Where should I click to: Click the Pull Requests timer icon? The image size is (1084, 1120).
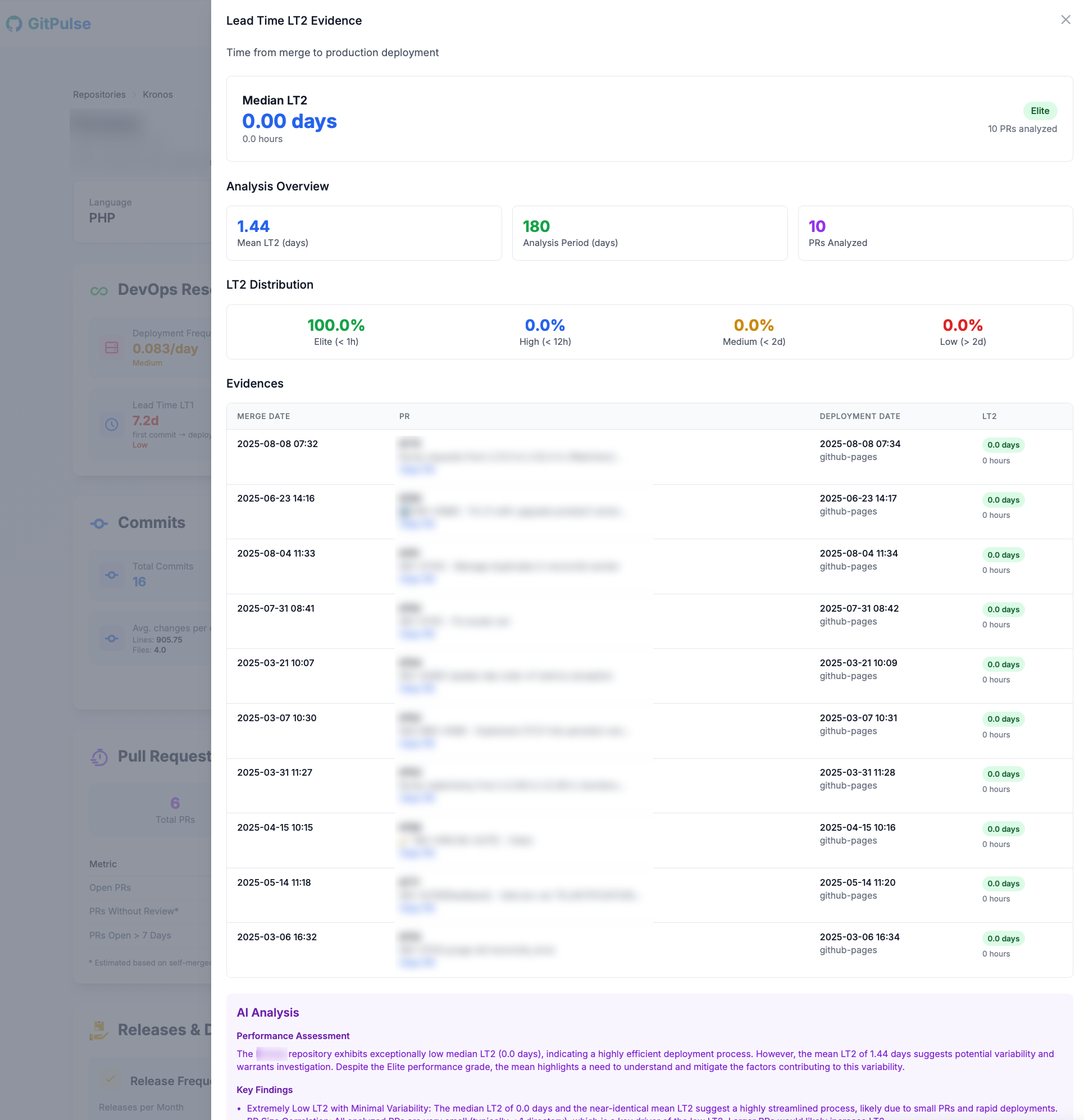coord(99,757)
